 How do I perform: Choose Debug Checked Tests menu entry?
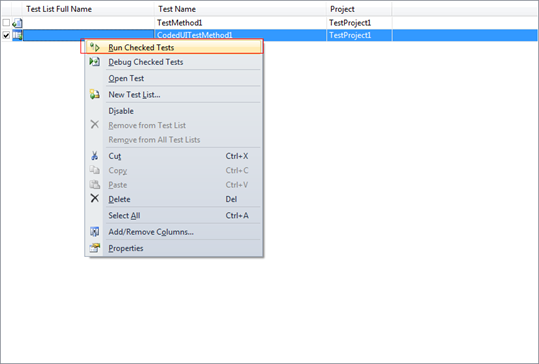[174, 62]
